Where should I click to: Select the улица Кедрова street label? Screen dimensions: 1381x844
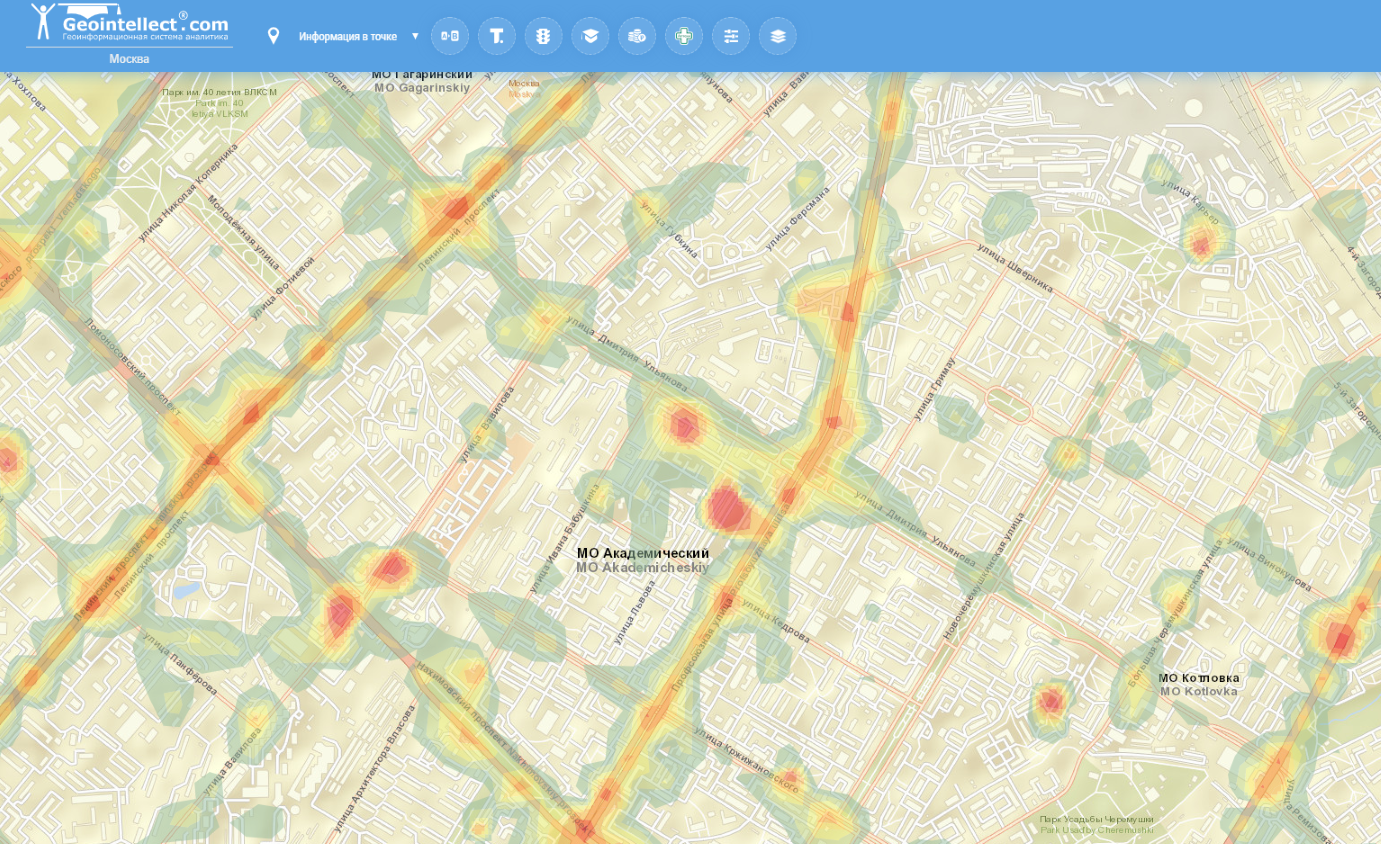point(775,621)
